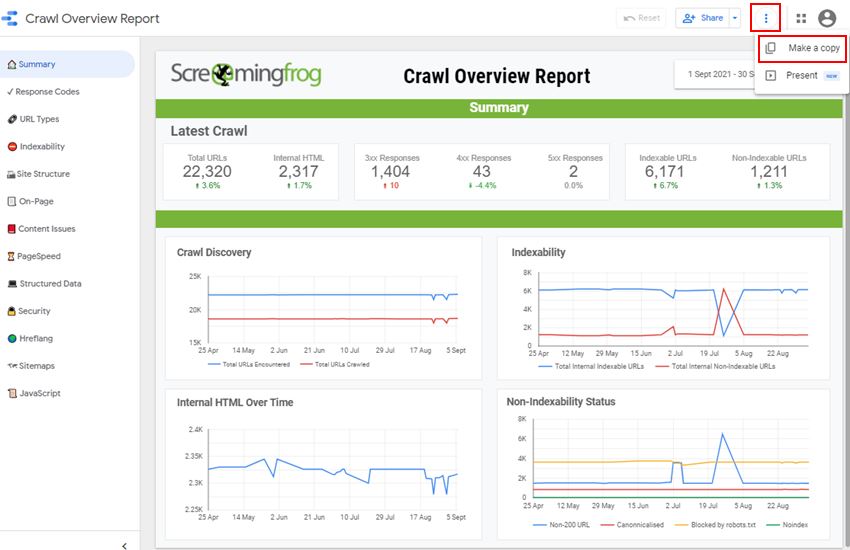Go to the Hreflang page
Viewport: 850px width, 550px height.
click(x=30, y=338)
